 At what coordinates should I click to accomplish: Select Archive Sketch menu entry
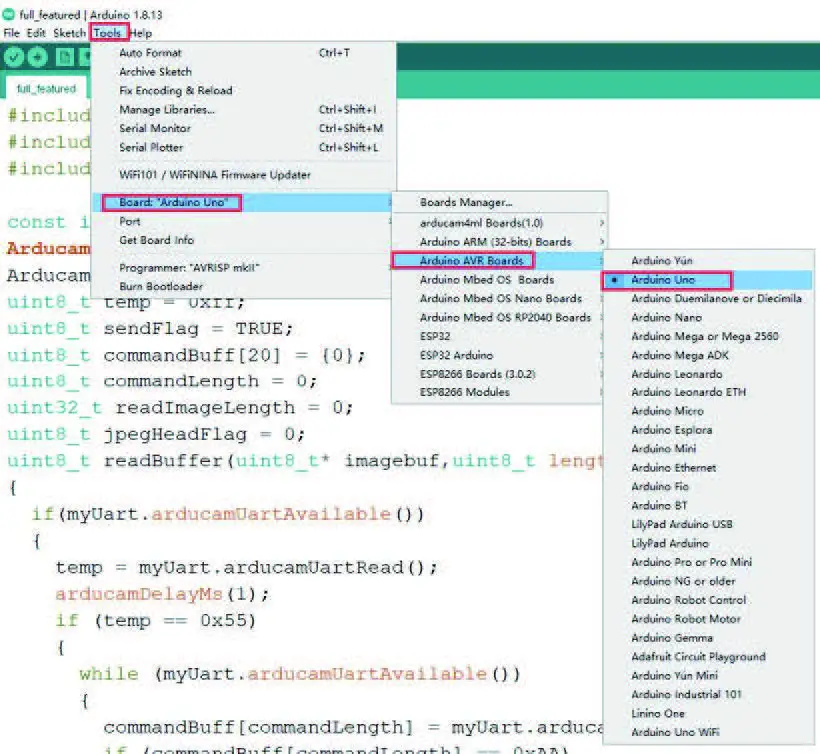[x=244, y=72]
